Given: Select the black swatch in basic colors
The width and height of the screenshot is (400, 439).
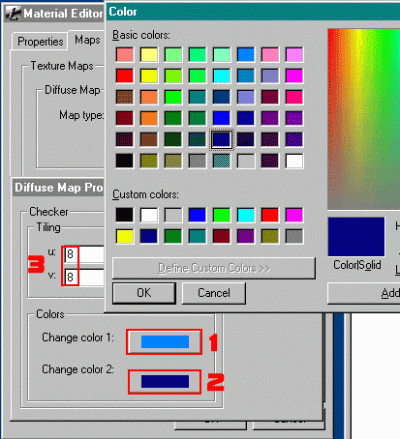Looking at the screenshot, I should tap(125, 161).
